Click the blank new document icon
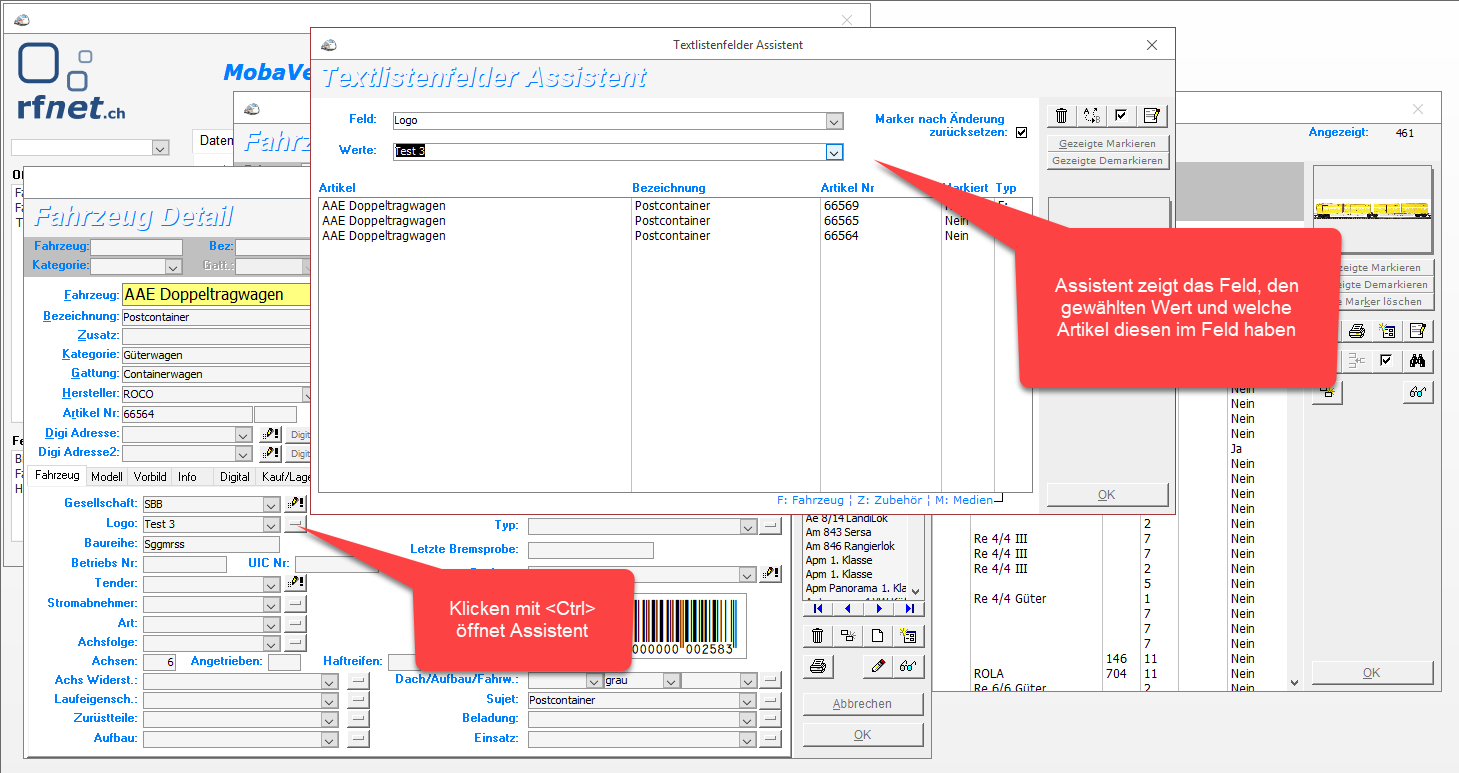This screenshot has width=1459, height=773. click(x=878, y=635)
